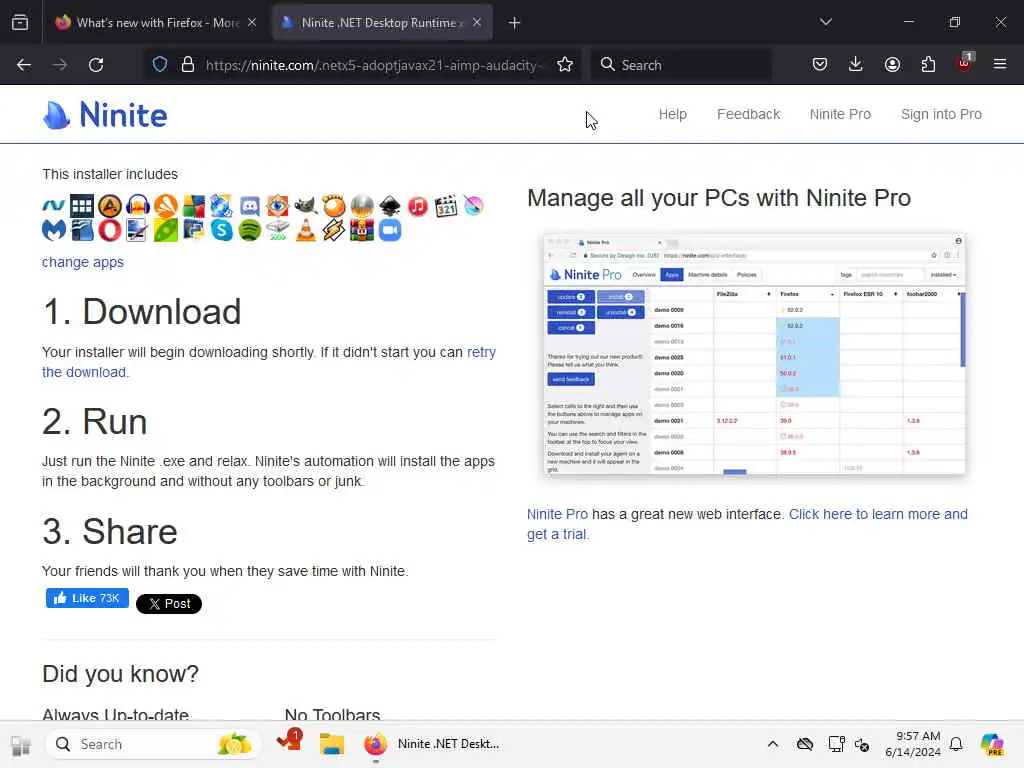Click the .NET Desktop Runtime app icon
1024x768 pixels.
coord(54,206)
